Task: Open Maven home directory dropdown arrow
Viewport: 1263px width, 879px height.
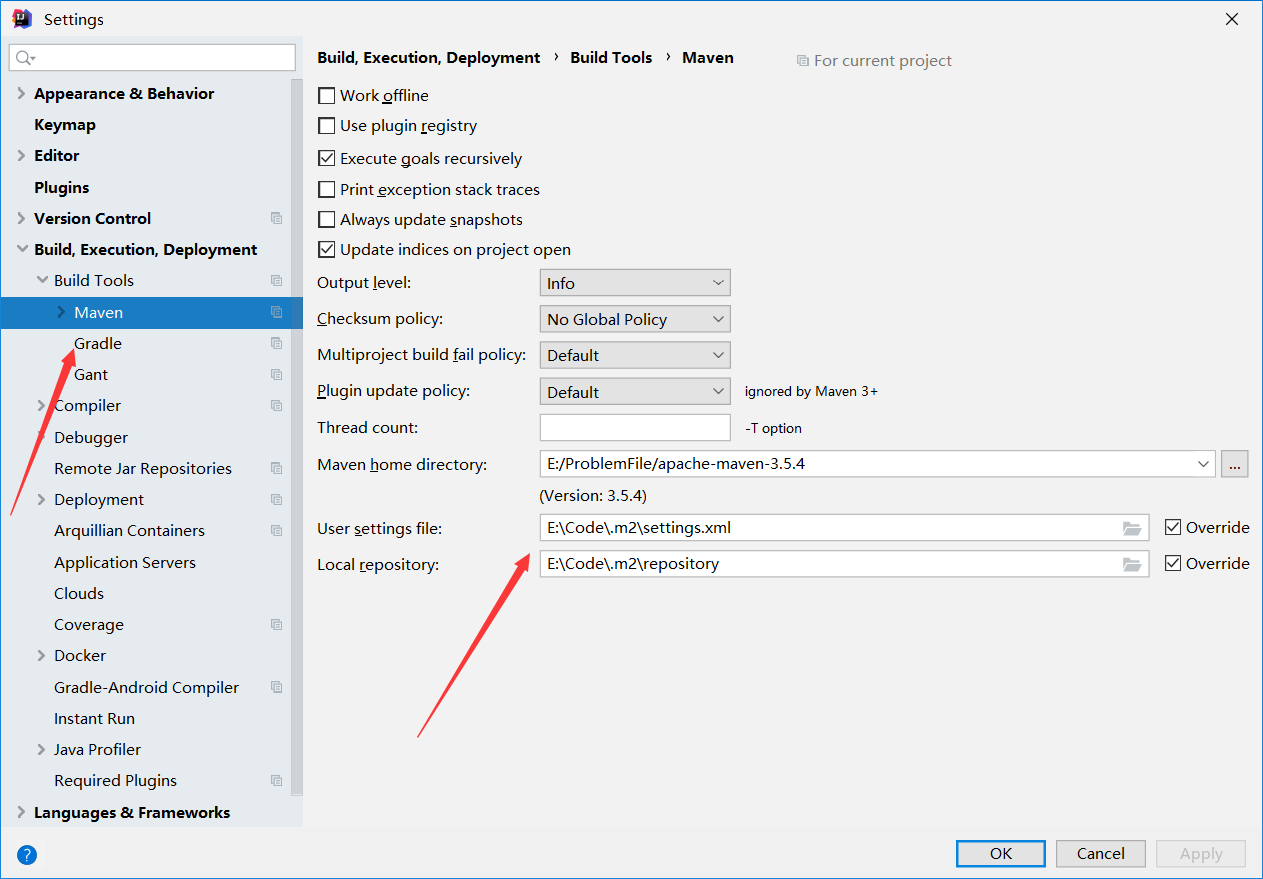Action: point(1203,464)
